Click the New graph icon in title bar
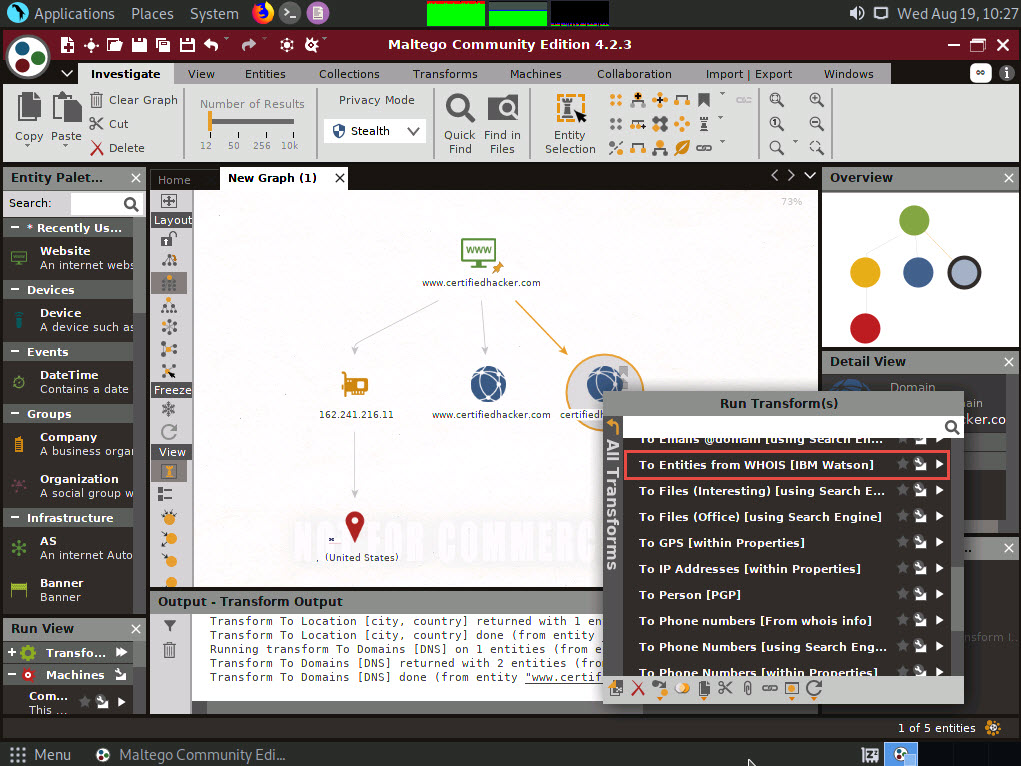The image size is (1021, 766). [67, 45]
